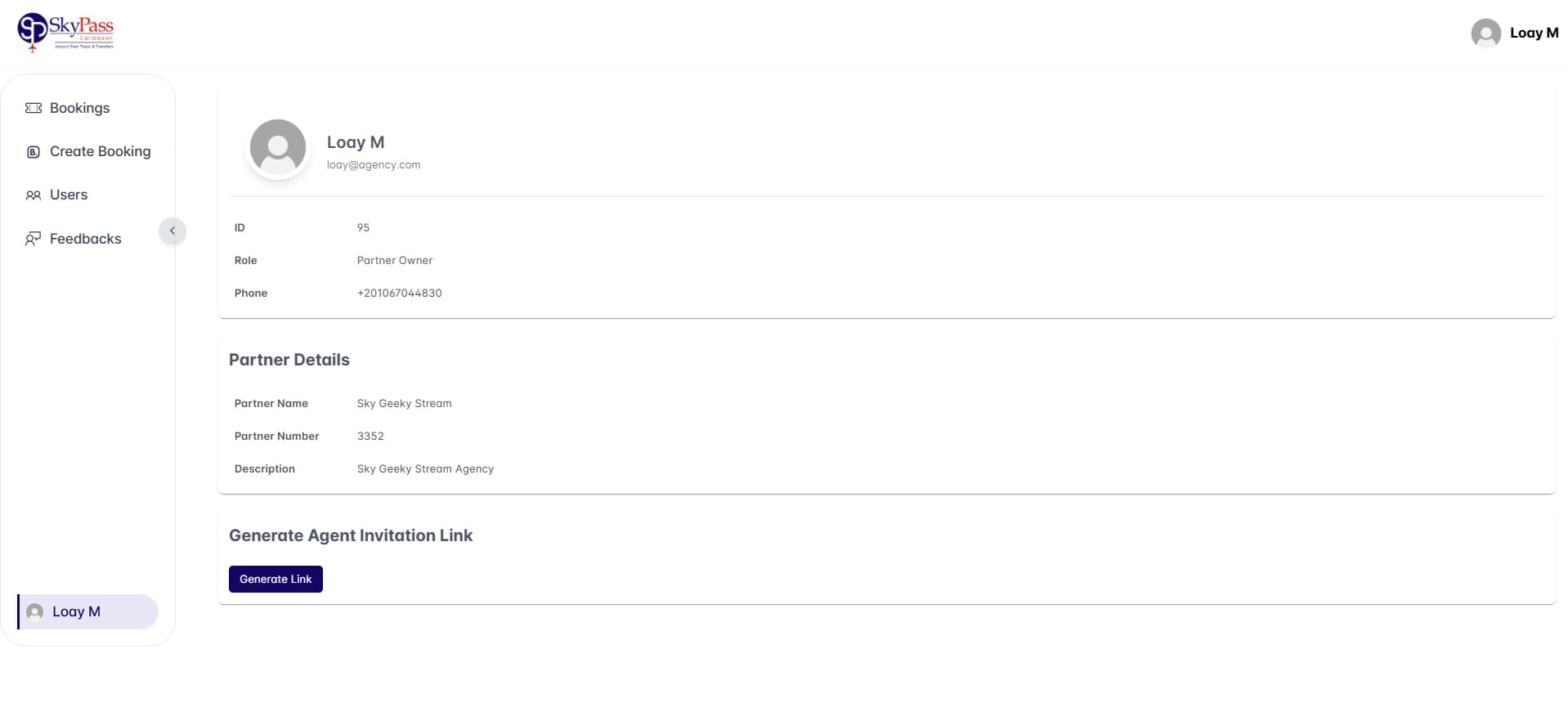The width and height of the screenshot is (1568, 712).
Task: Go to the Users section
Action: (69, 195)
